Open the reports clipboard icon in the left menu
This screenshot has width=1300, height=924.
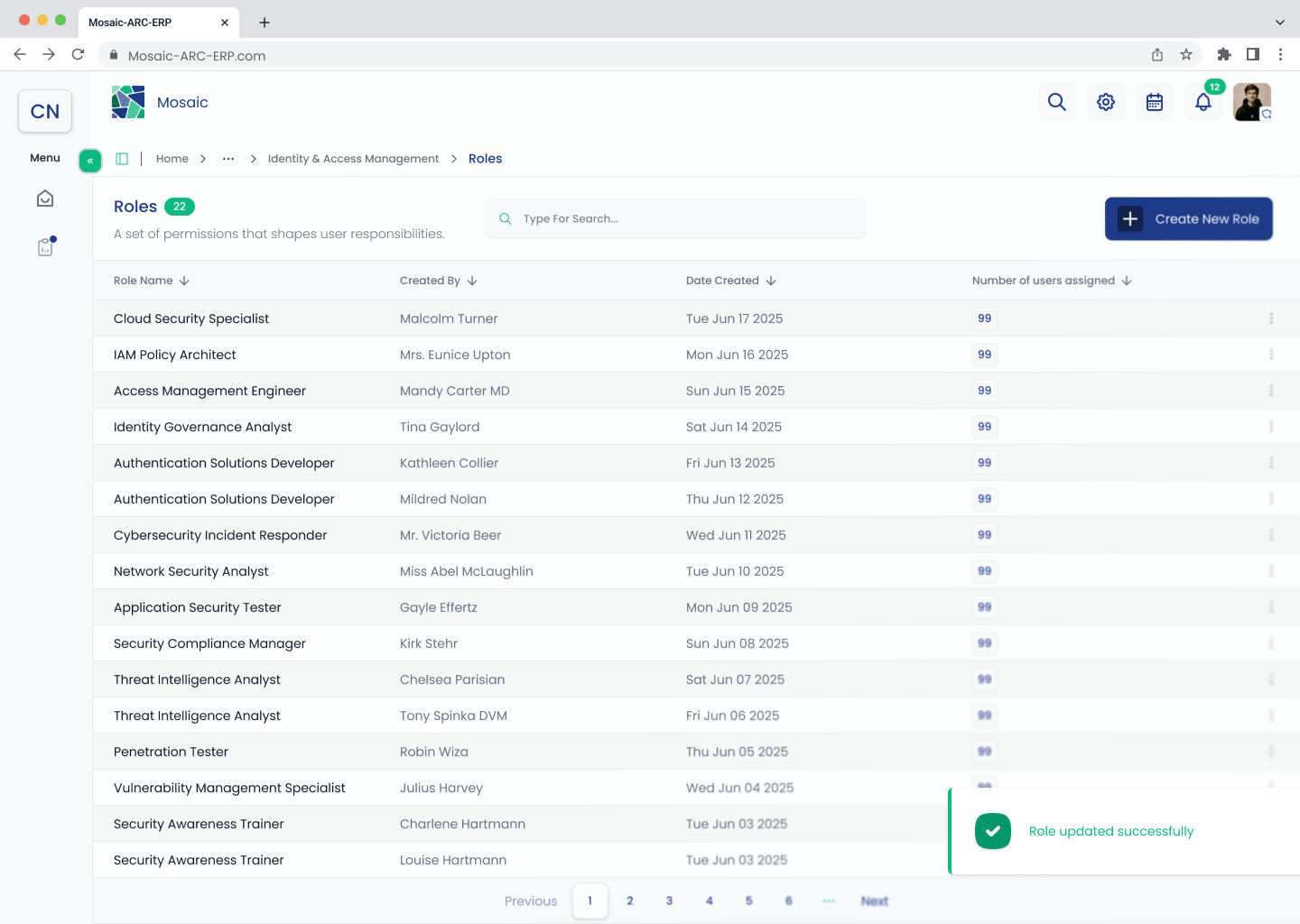click(45, 247)
